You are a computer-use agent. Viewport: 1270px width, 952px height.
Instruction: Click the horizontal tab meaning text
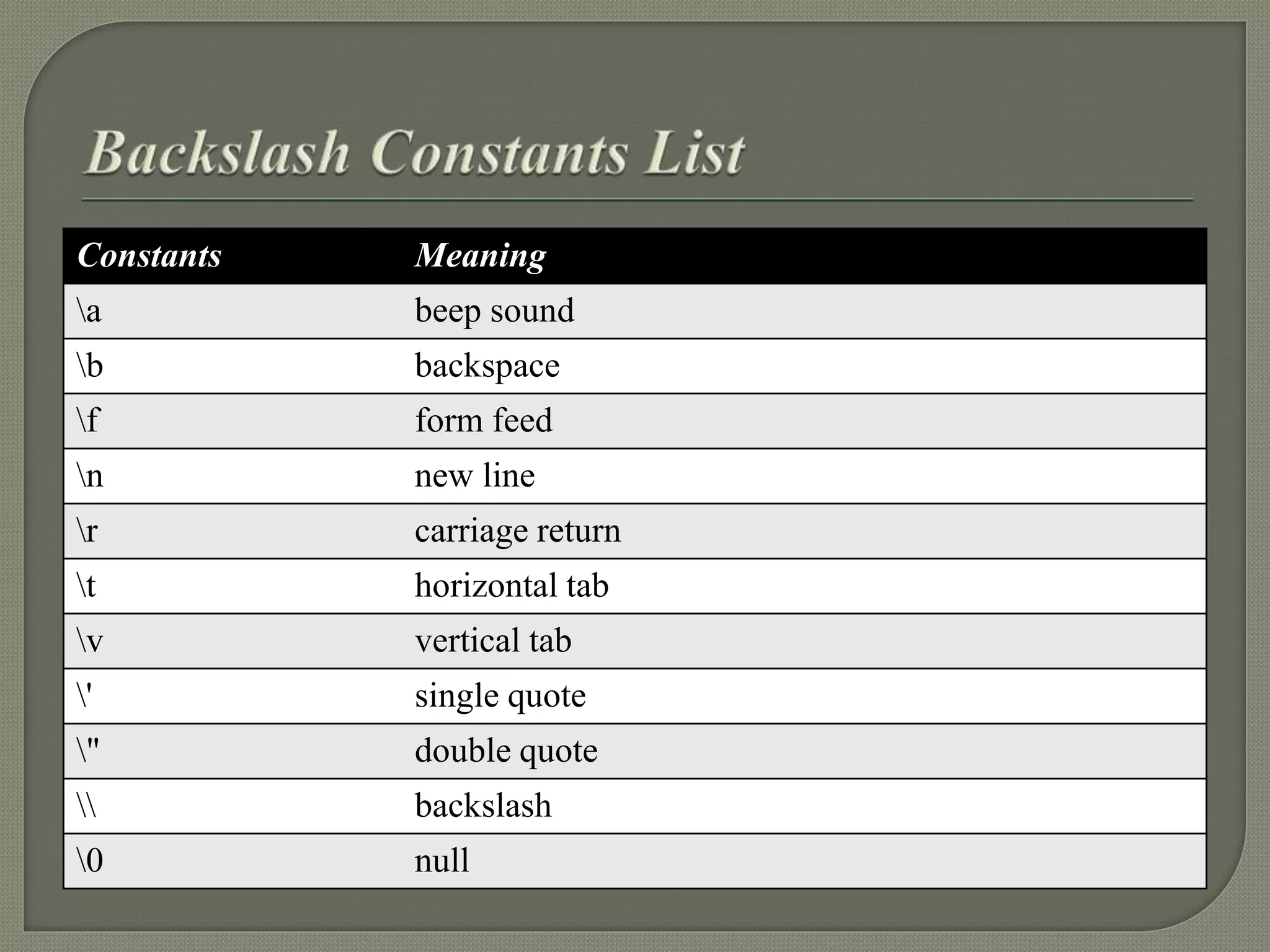[x=512, y=585]
